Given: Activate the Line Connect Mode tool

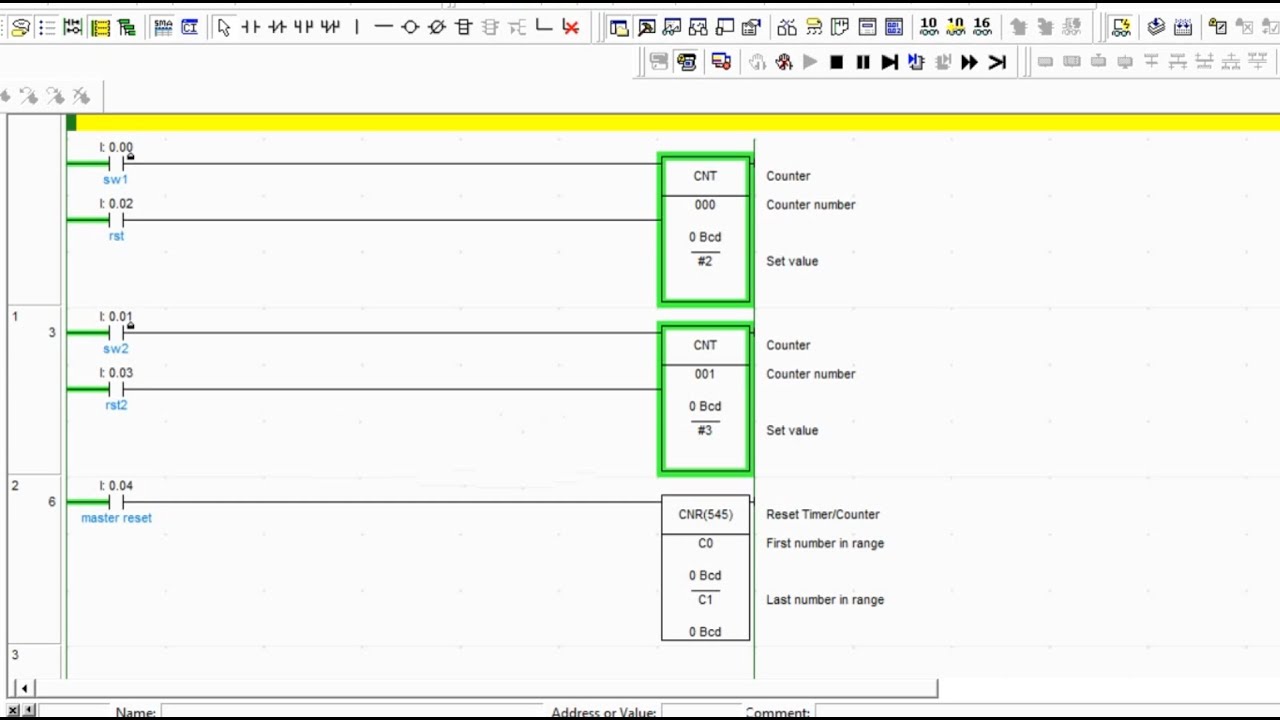Looking at the screenshot, I should 544,27.
